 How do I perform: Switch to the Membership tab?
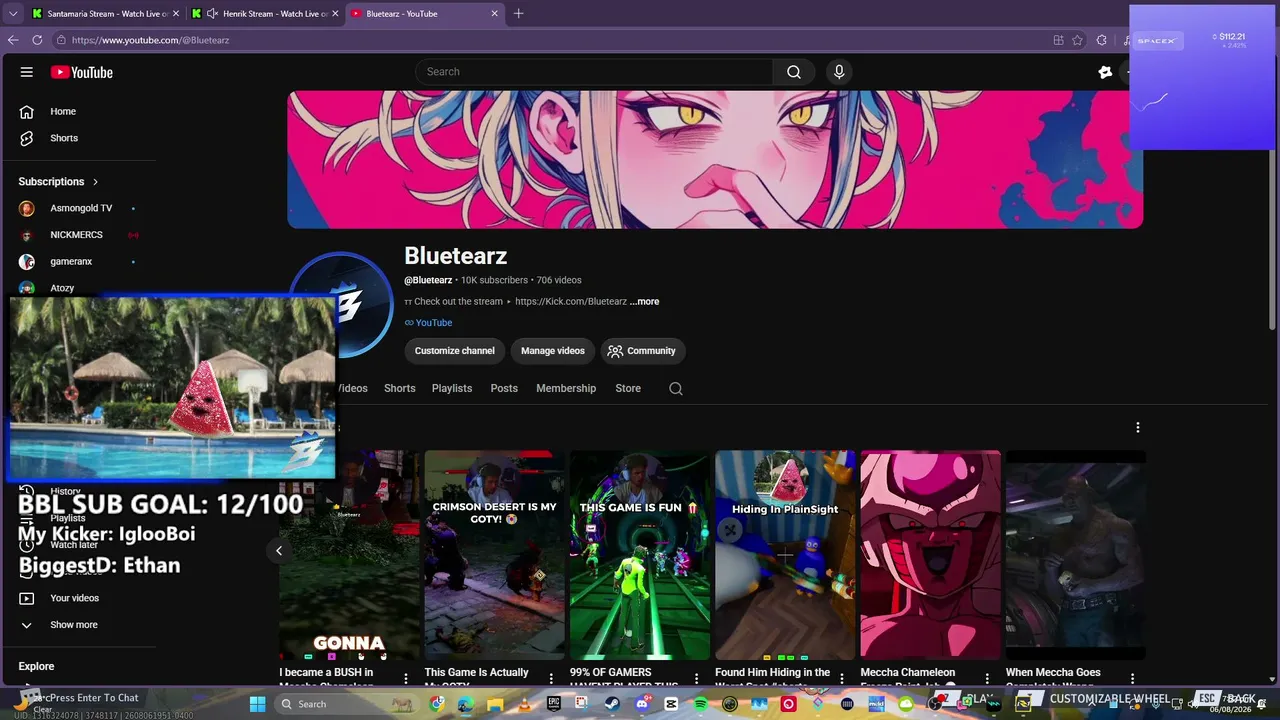pyautogui.click(x=566, y=388)
